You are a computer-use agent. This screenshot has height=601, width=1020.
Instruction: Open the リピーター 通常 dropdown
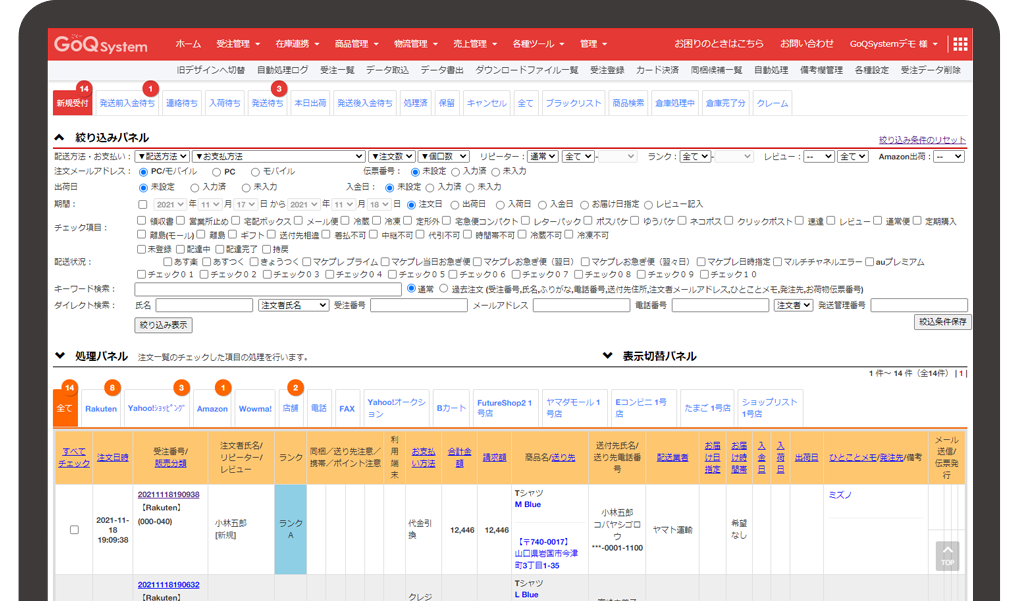(543, 156)
